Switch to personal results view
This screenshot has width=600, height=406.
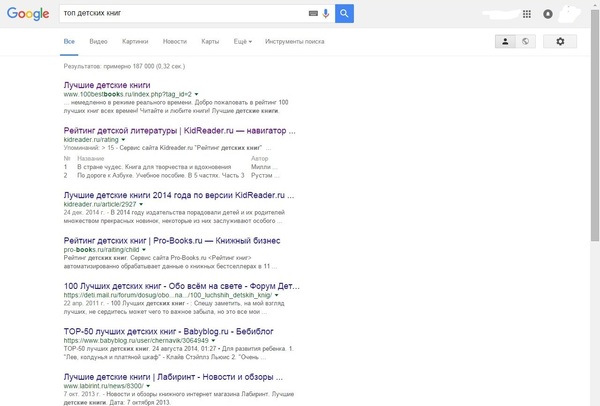click(x=507, y=41)
